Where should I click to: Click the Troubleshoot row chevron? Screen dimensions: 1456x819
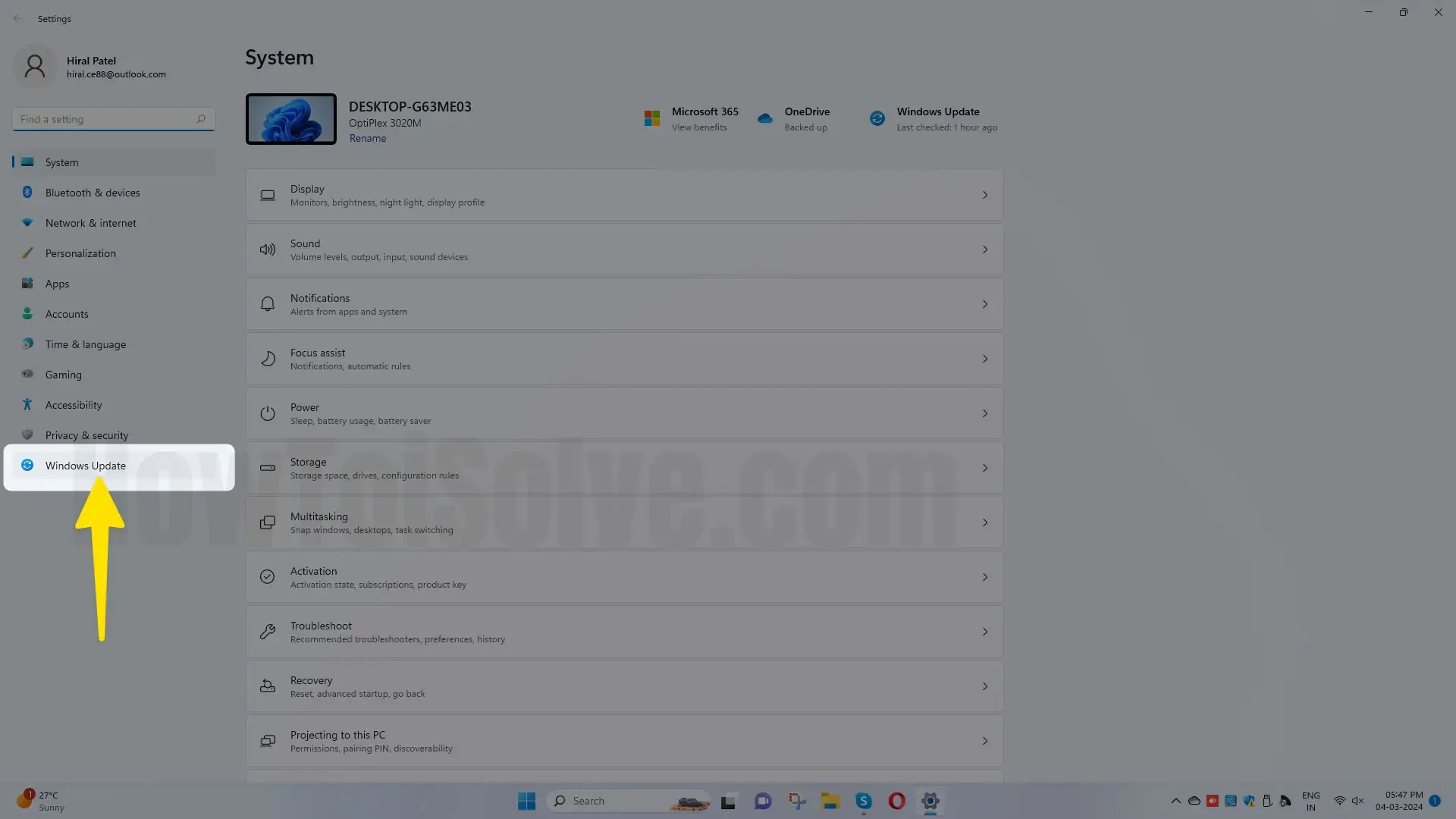pyautogui.click(x=985, y=632)
